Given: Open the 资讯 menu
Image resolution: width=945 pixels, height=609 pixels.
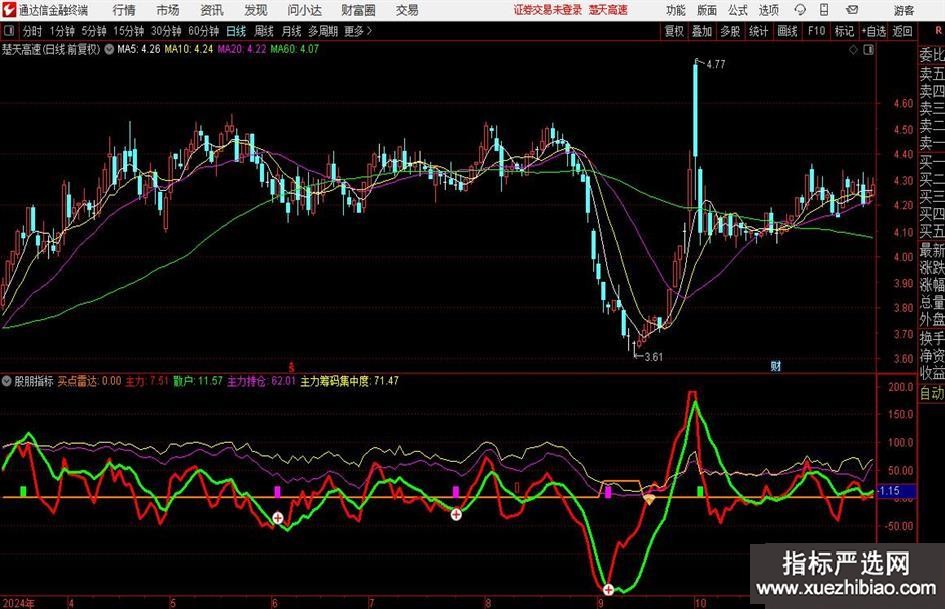Looking at the screenshot, I should [x=212, y=10].
